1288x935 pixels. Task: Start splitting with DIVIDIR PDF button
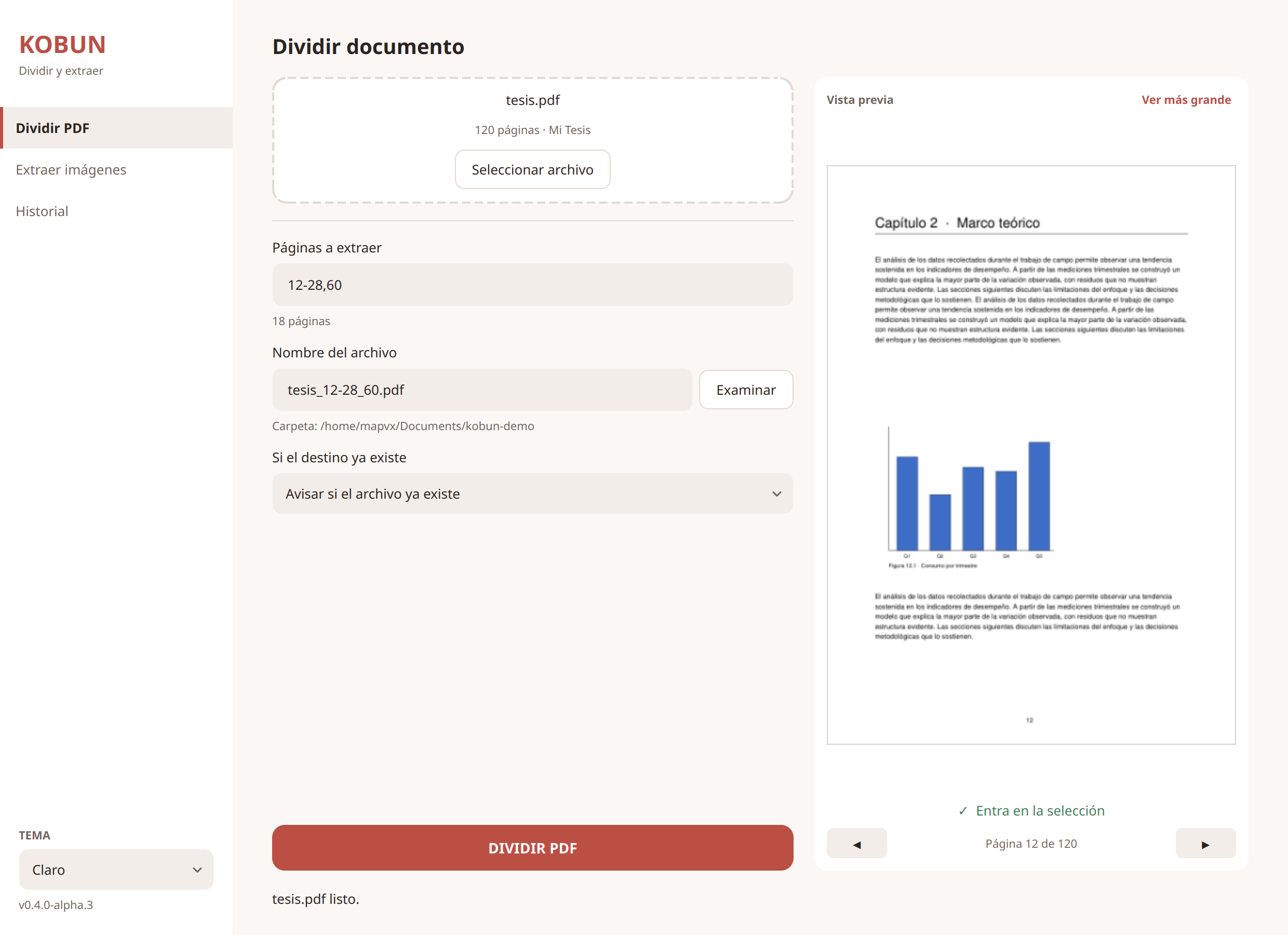point(532,848)
